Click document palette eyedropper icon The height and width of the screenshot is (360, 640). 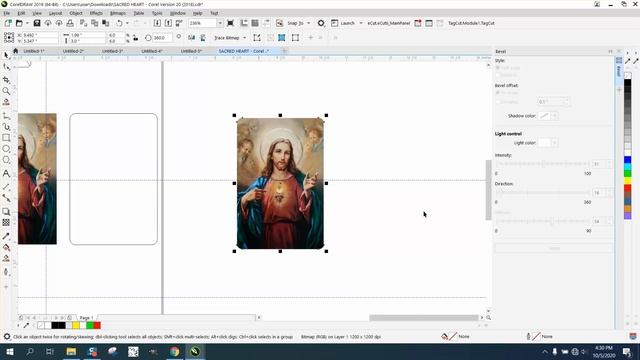27,325
